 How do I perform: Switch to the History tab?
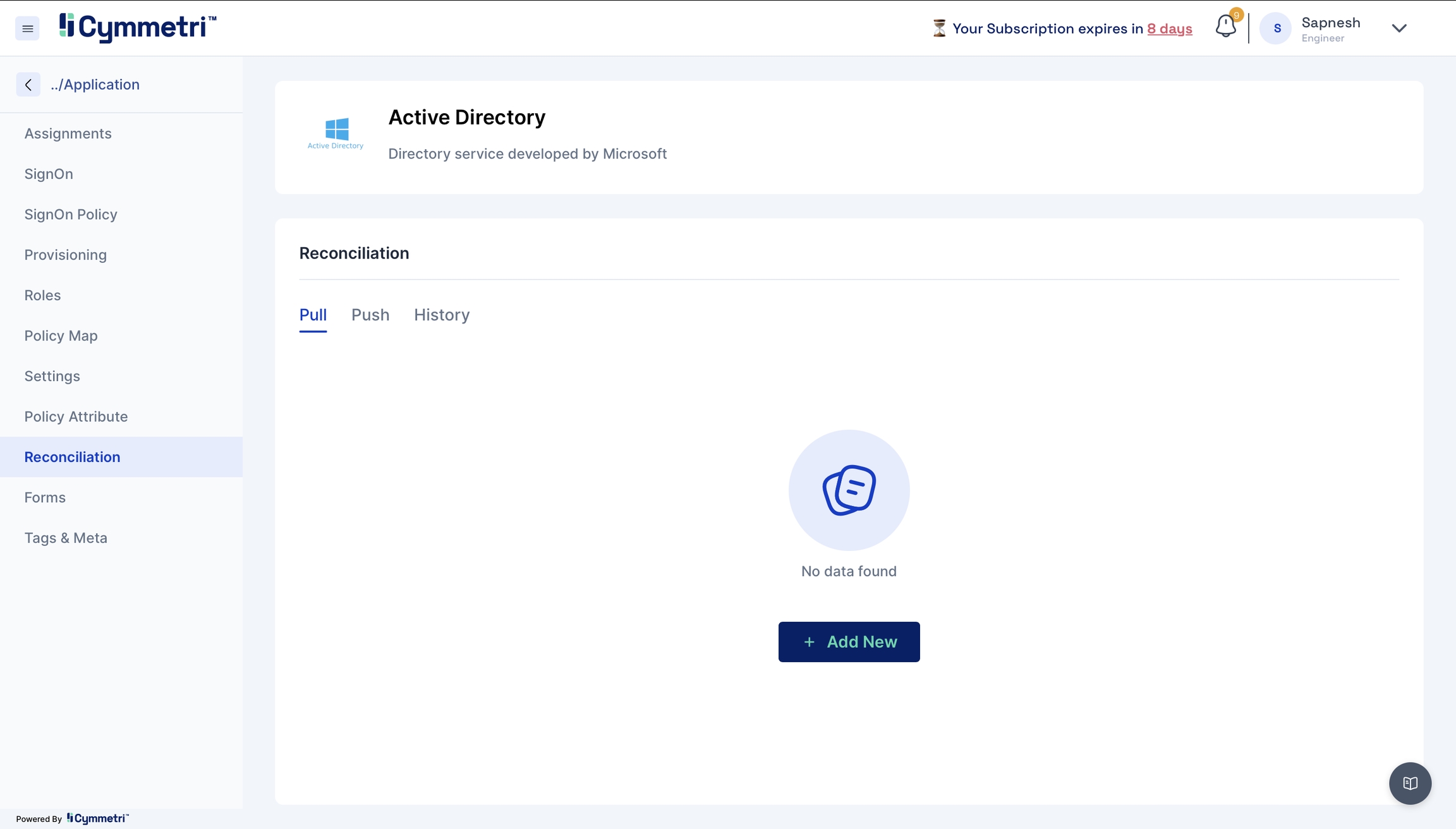[442, 315]
